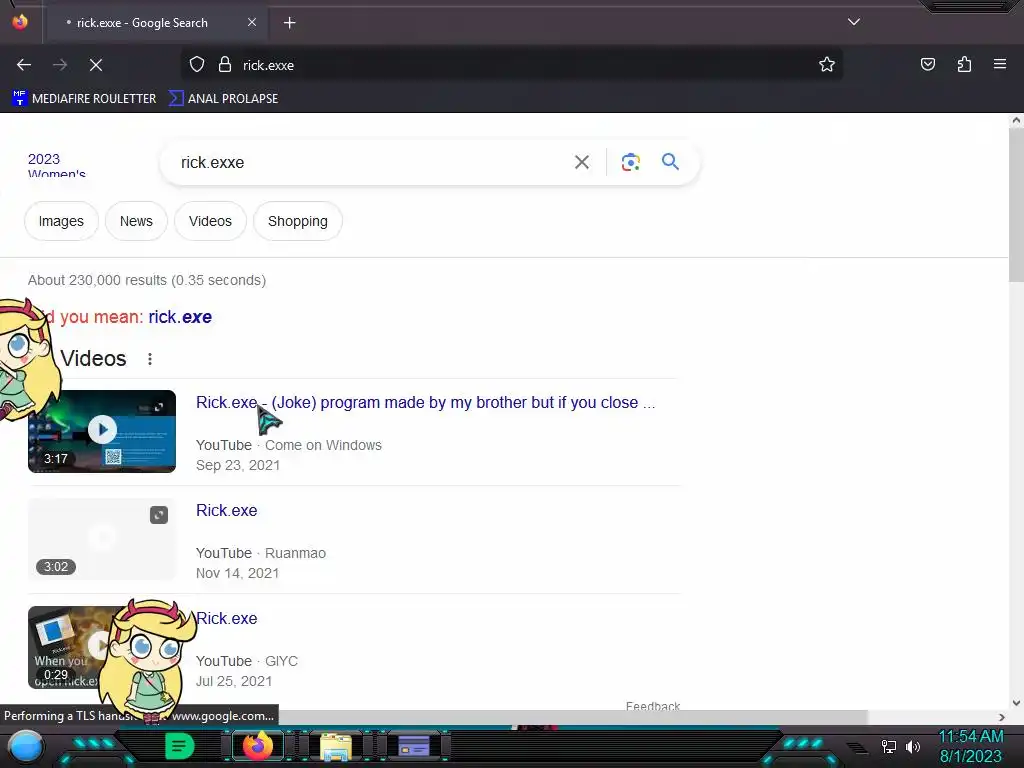
Task: Click the YouTube · Come on Windows source text
Action: (x=289, y=445)
